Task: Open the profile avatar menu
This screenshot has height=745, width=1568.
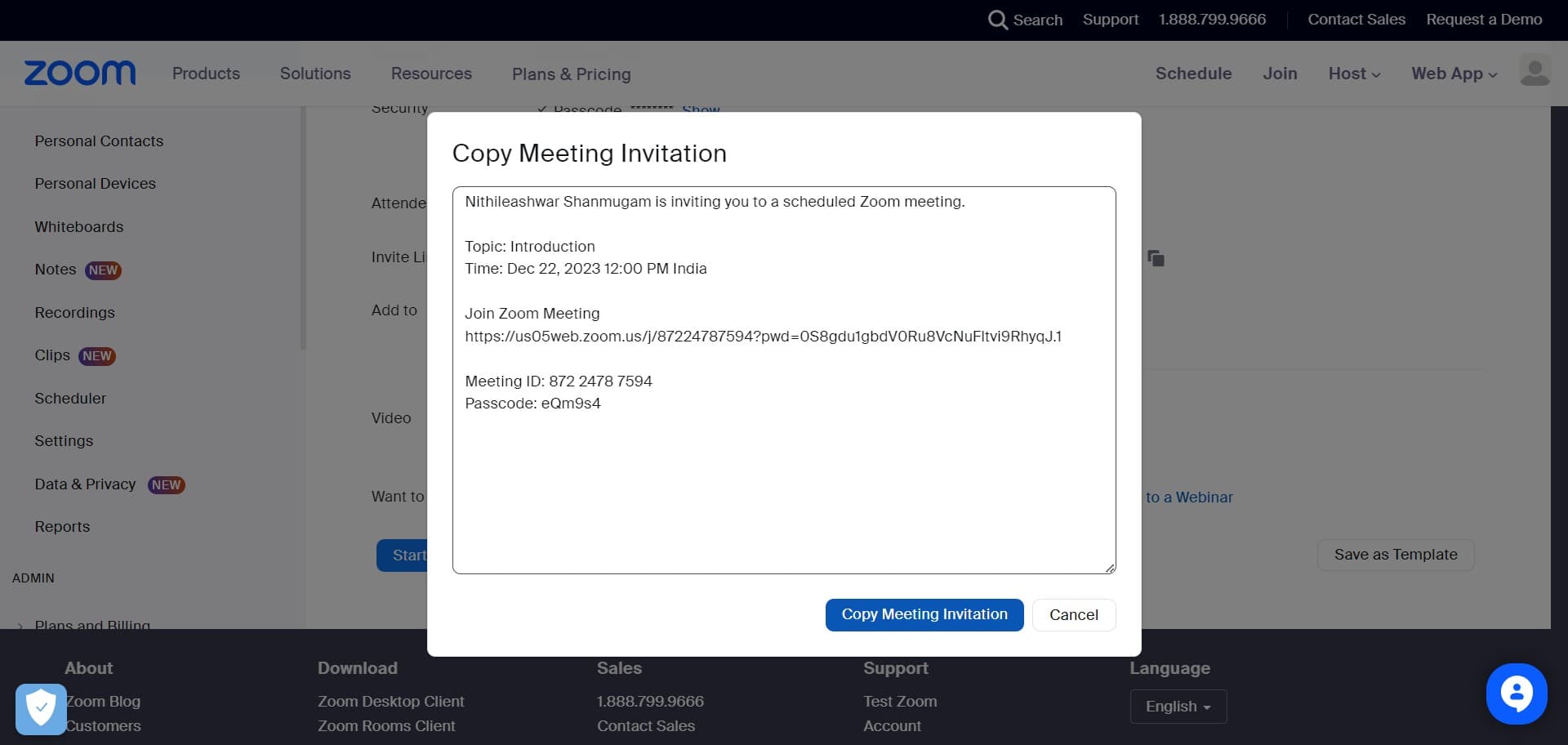Action: (x=1537, y=72)
